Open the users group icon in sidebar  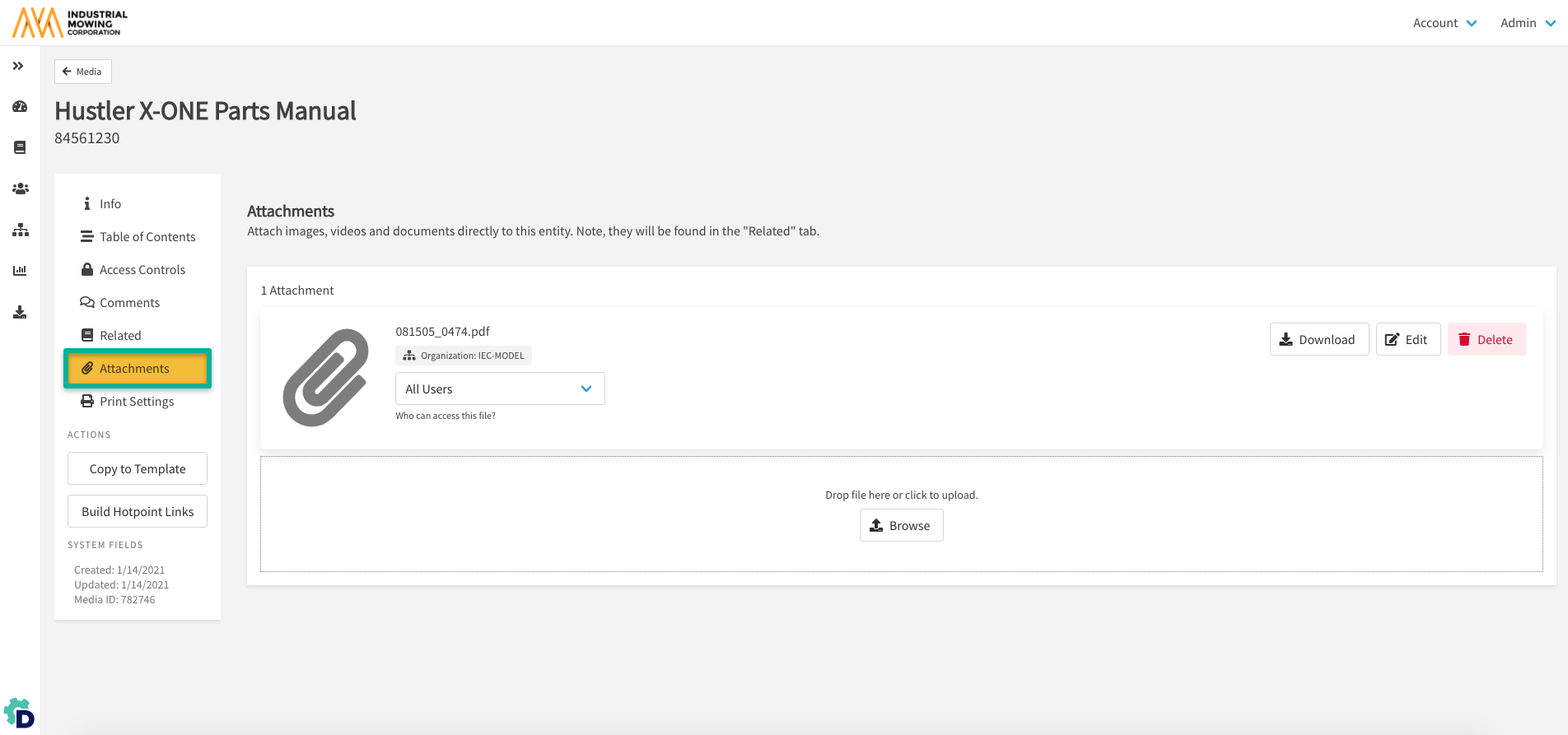(x=20, y=188)
